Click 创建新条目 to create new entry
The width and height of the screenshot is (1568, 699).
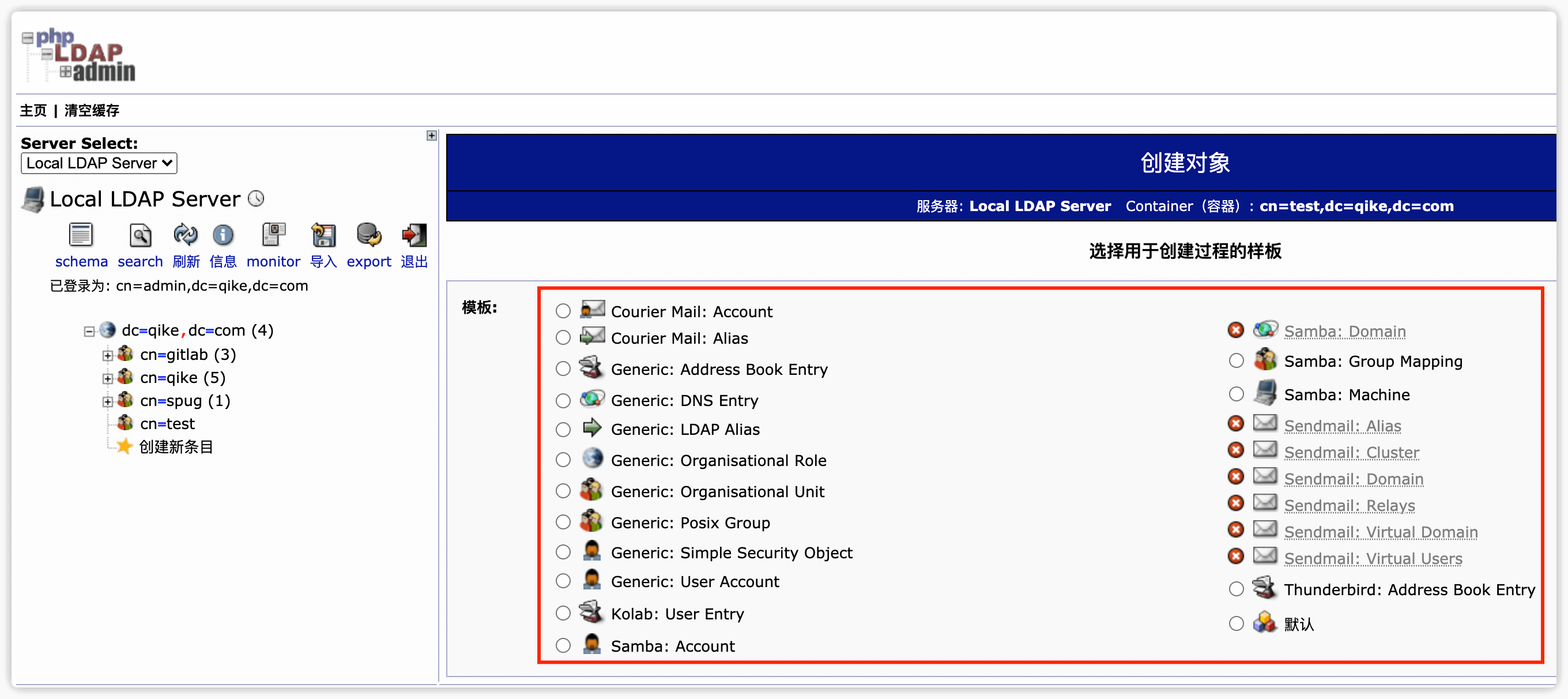click(x=176, y=447)
